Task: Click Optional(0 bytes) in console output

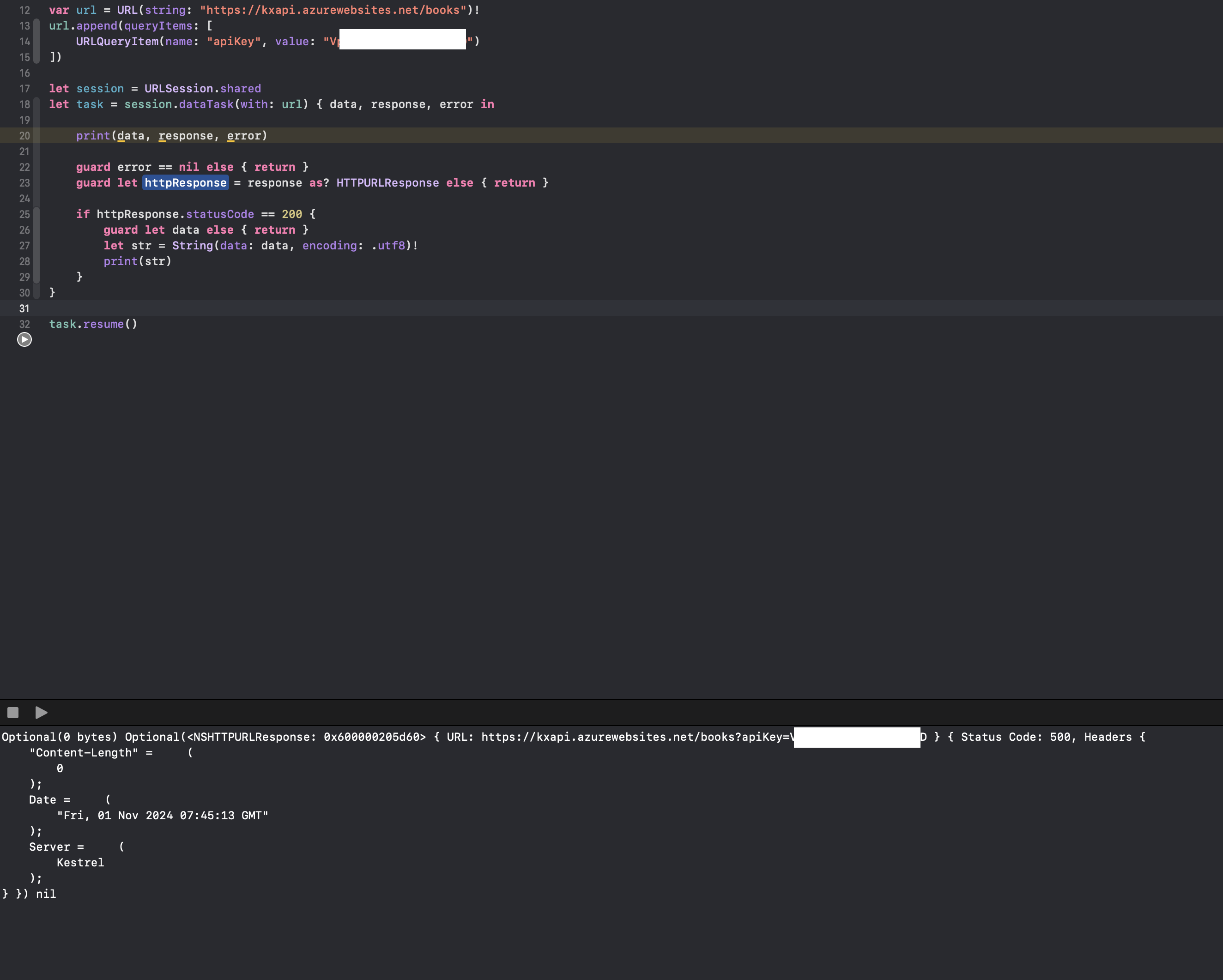Action: point(60,737)
